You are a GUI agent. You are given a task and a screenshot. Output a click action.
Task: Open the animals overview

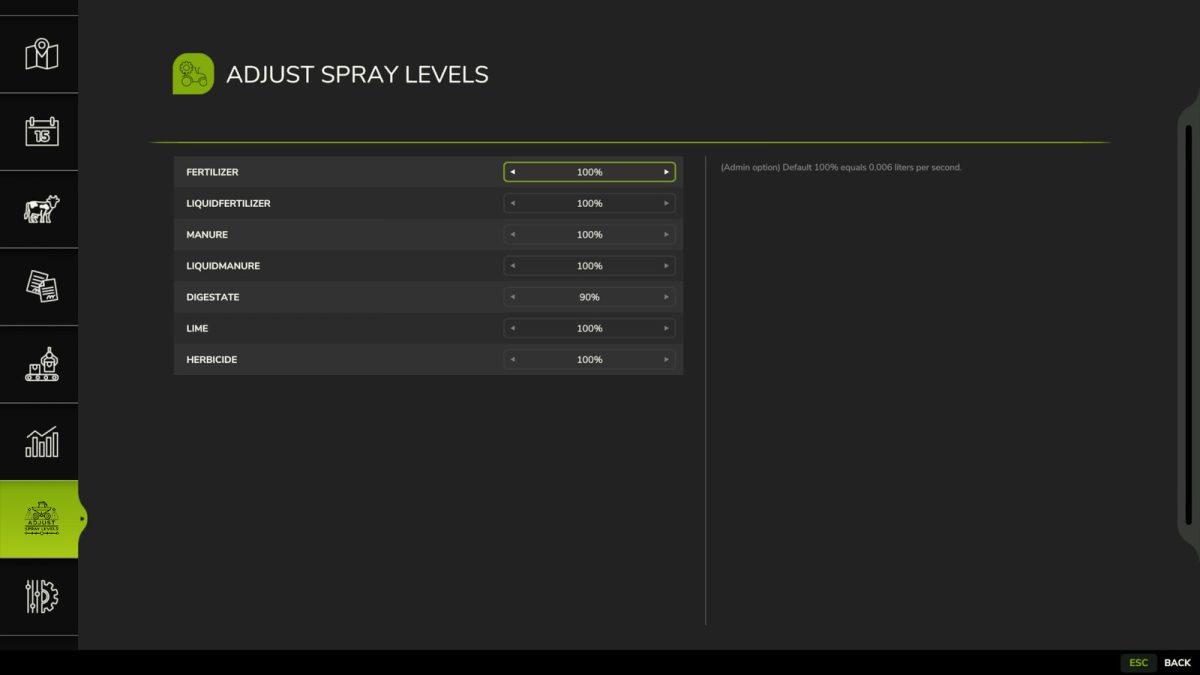click(40, 209)
